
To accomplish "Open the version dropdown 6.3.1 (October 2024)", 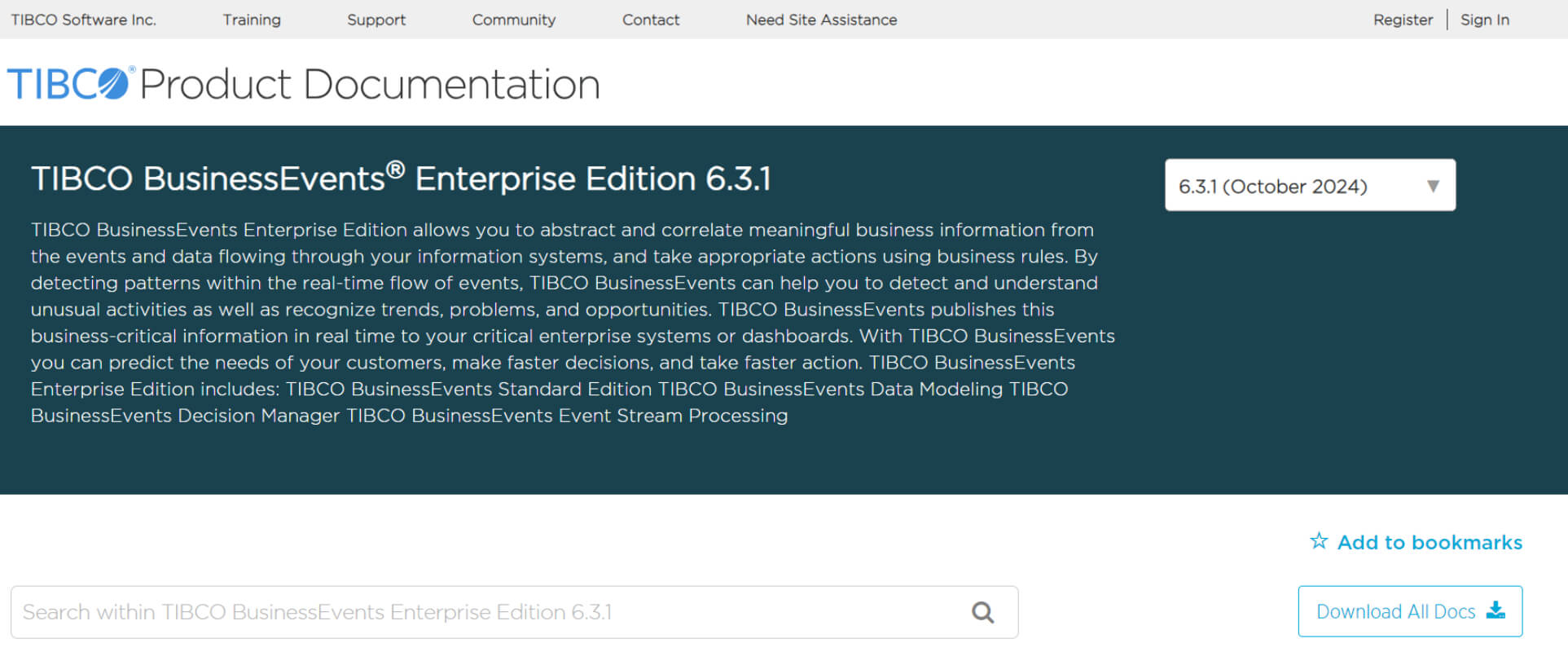I will pyautogui.click(x=1310, y=185).
